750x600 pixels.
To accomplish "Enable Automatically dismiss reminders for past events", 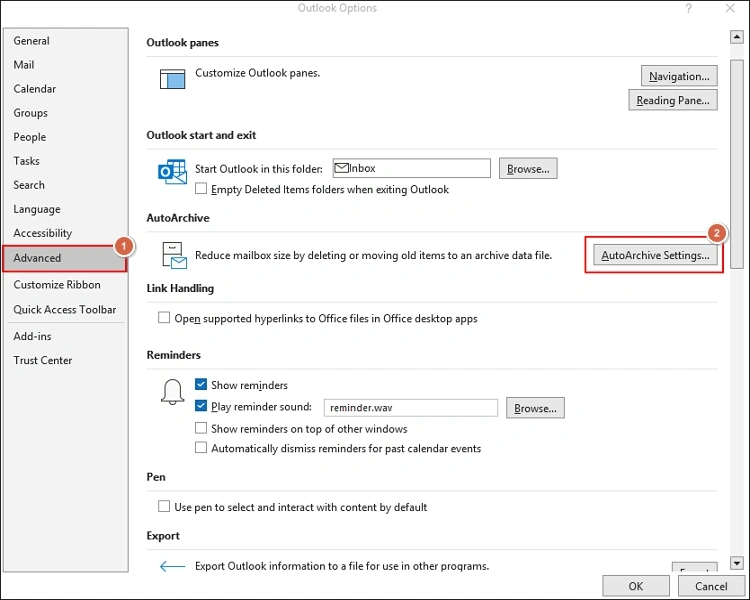I will (x=201, y=448).
